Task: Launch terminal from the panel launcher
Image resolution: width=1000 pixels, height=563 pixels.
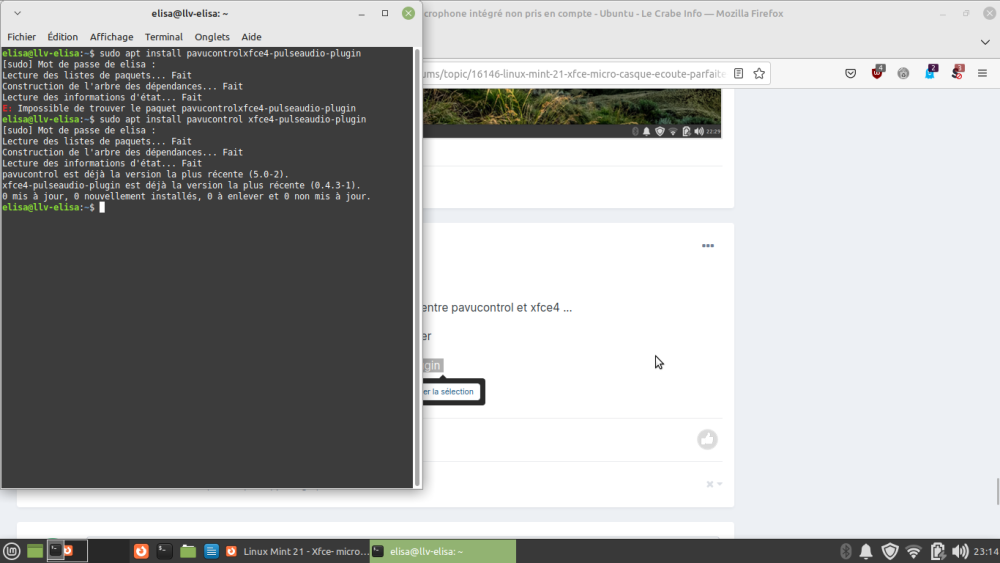Action: (x=164, y=551)
